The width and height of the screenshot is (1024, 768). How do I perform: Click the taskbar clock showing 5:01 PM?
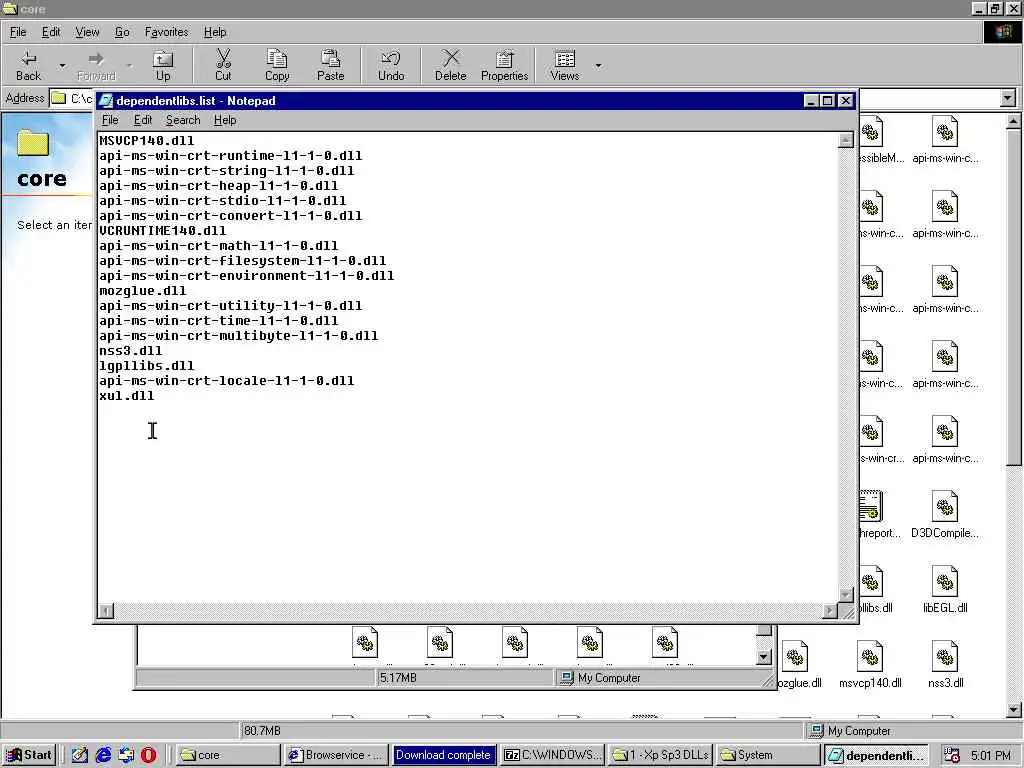pyautogui.click(x=990, y=756)
